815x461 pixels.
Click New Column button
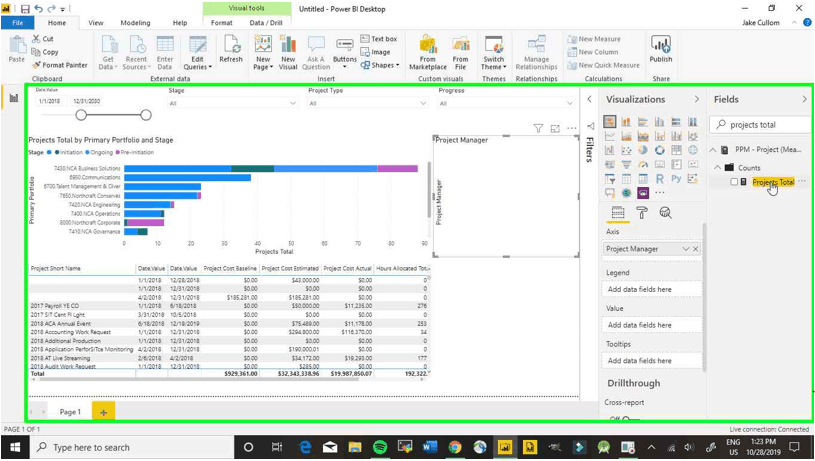click(x=593, y=52)
